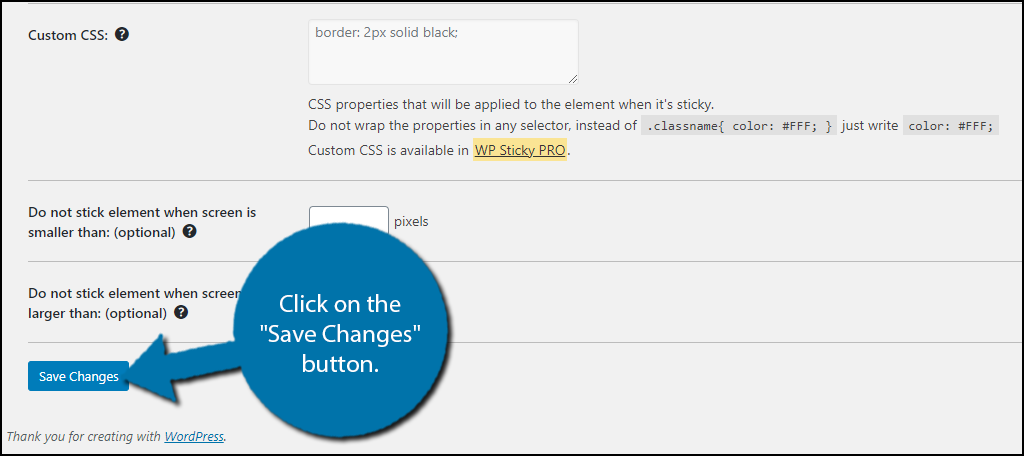Viewport: 1024px width, 456px height.
Task: Select the .classname{ color: #FFF; } code snippet
Action: 739,126
